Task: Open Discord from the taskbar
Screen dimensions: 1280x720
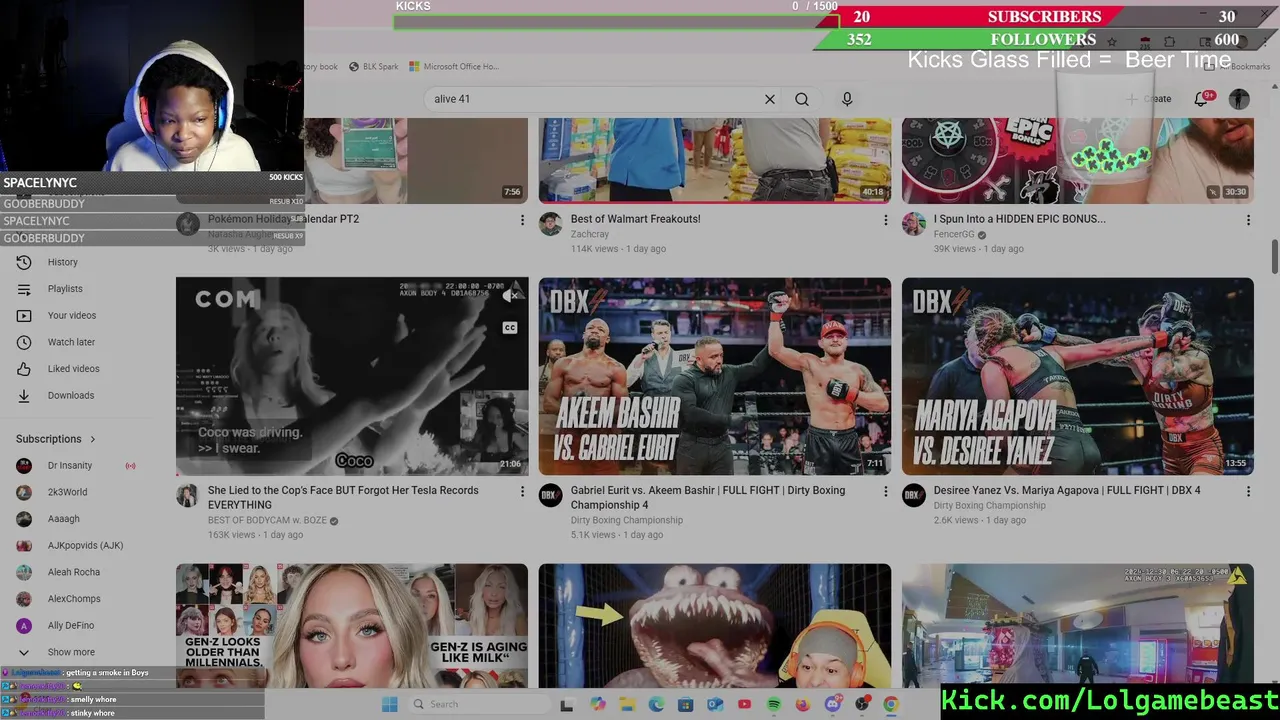Action: point(832,704)
